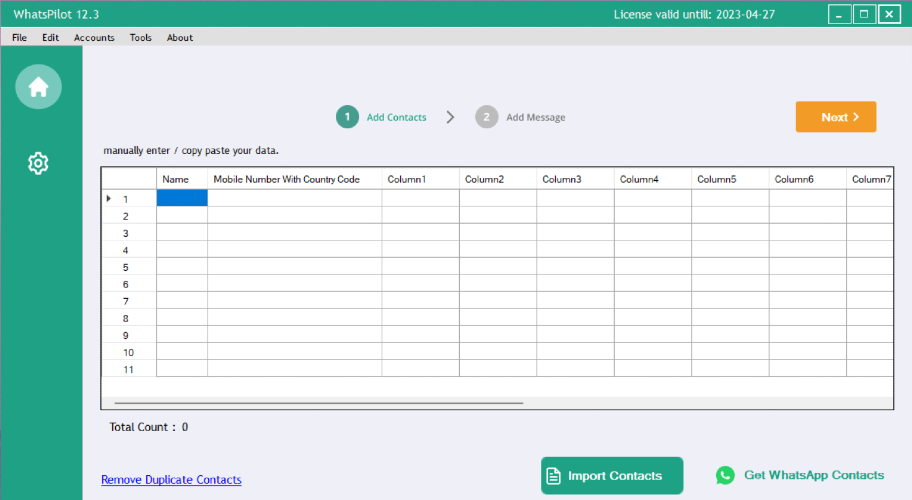Screen dimensions: 912x500
Task: Click the grid's horizontal scrollbar
Action: (x=319, y=402)
